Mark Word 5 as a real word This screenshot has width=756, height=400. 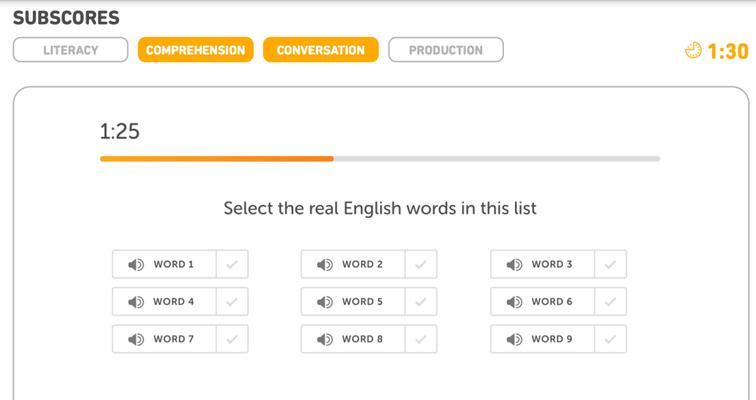(x=421, y=302)
